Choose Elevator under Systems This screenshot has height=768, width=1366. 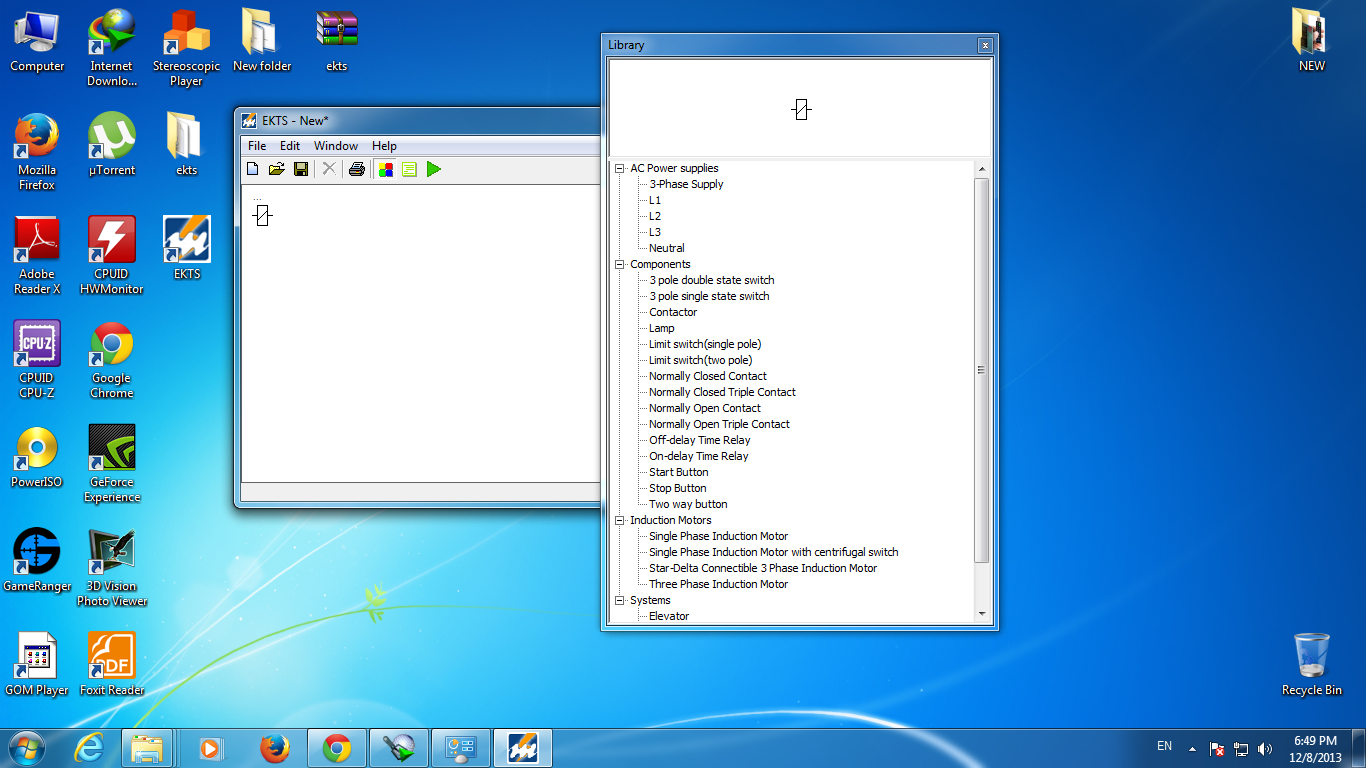[669, 616]
